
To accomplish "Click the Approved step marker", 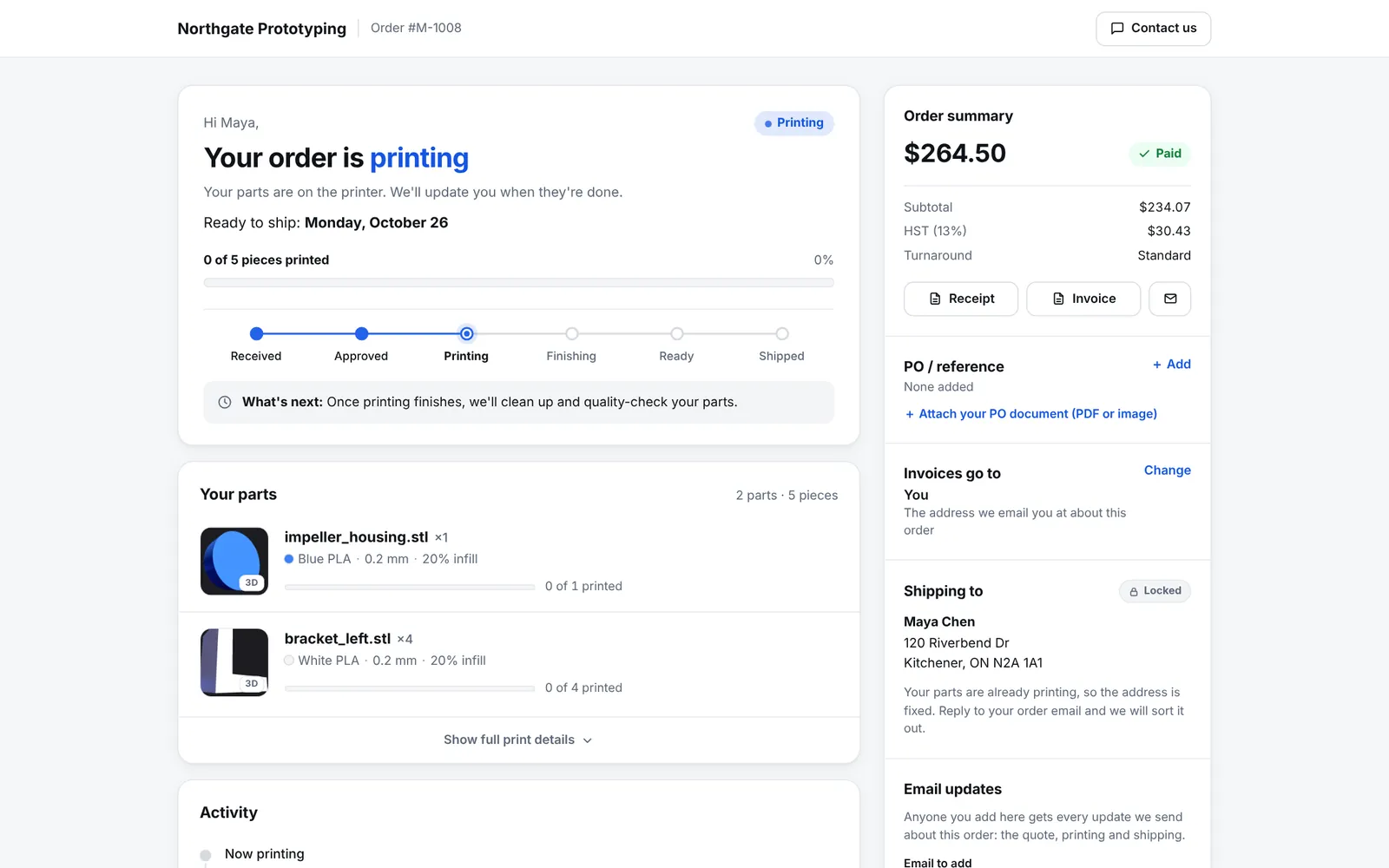I will [x=361, y=333].
